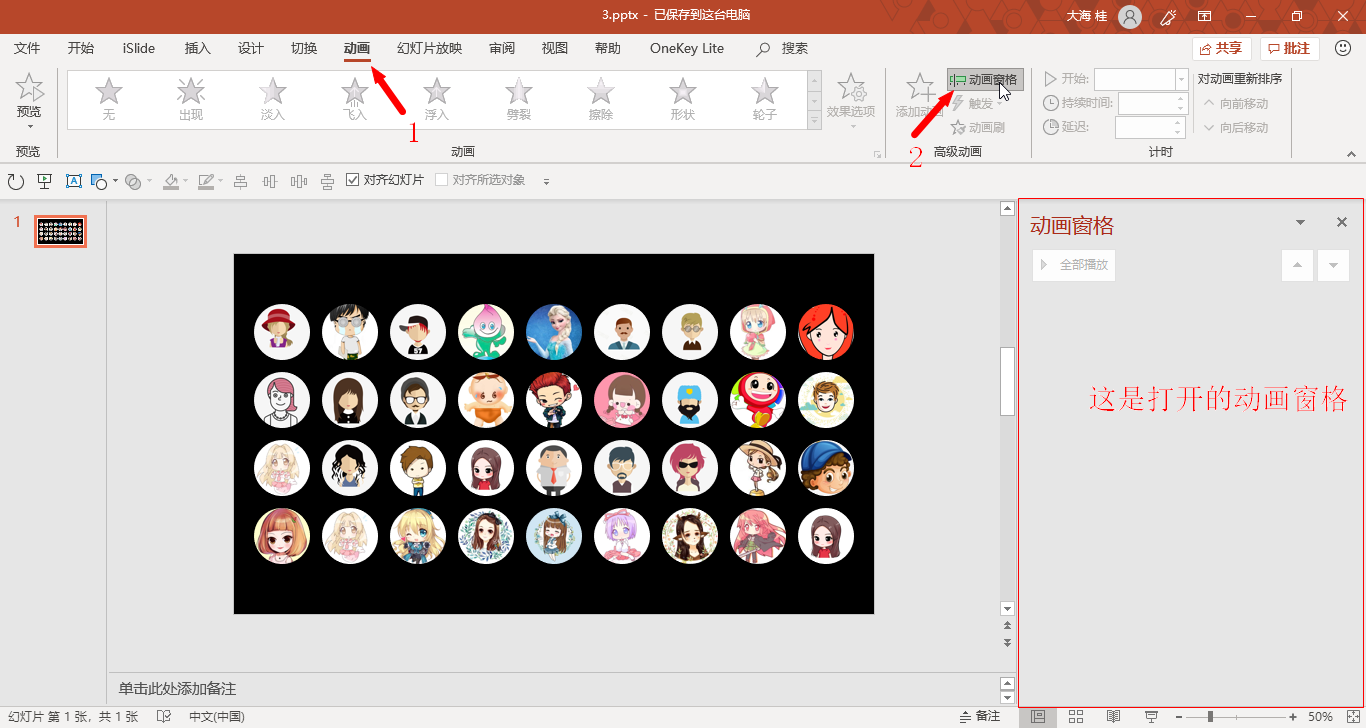This screenshot has width=1366, height=728.
Task: Toggle the 备注 notes button in status bar
Action: click(x=979, y=716)
